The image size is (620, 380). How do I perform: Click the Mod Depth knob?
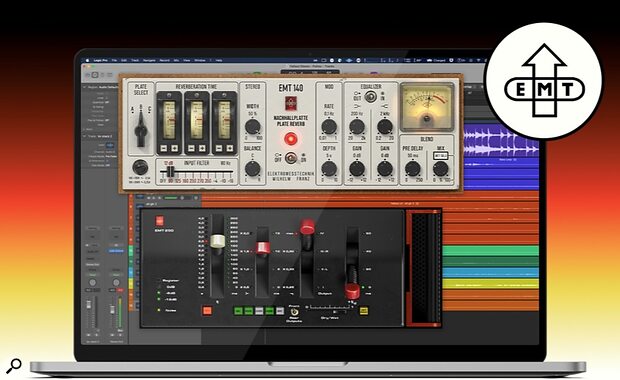(329, 169)
